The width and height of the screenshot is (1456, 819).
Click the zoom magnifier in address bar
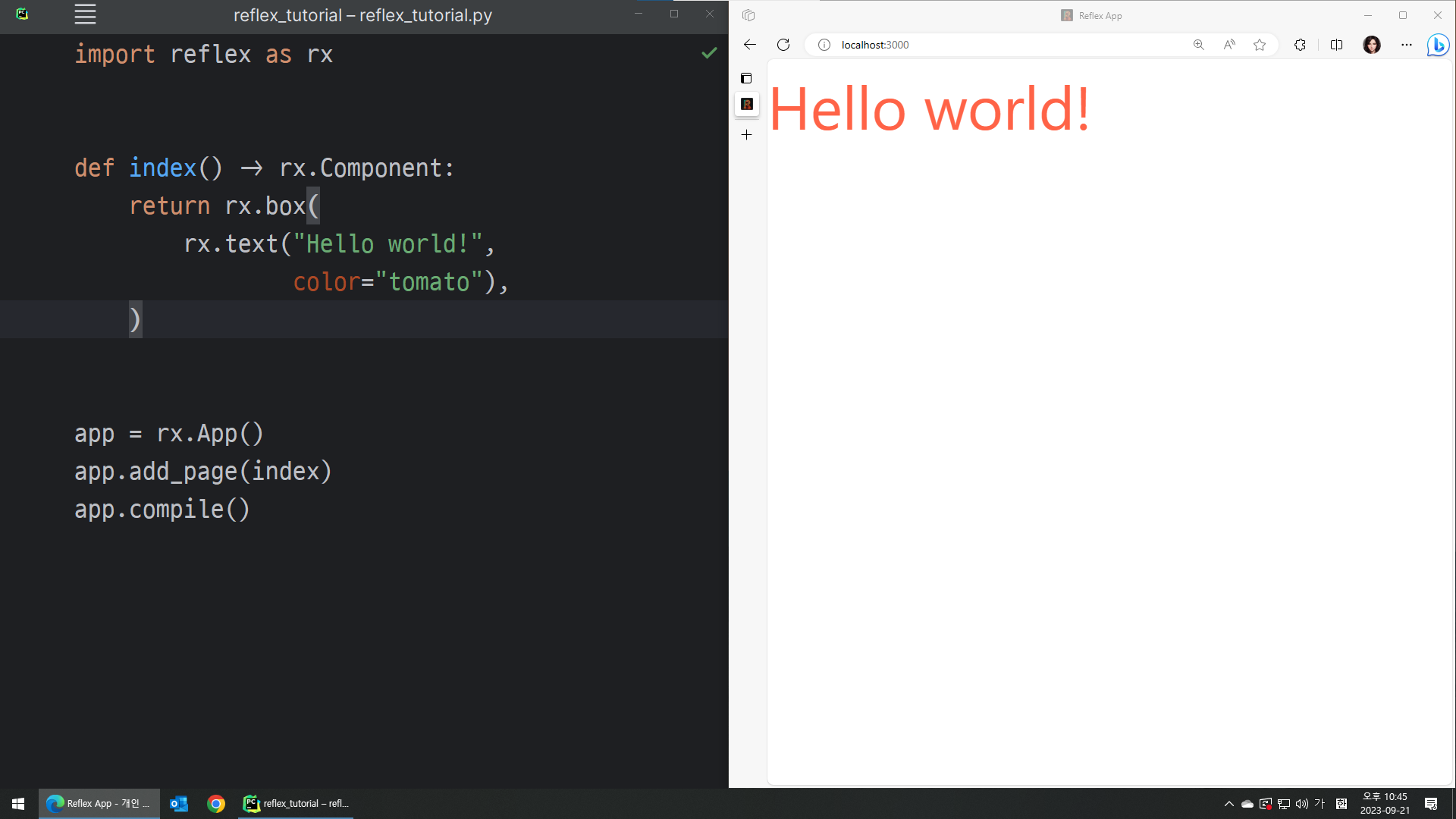1198,45
